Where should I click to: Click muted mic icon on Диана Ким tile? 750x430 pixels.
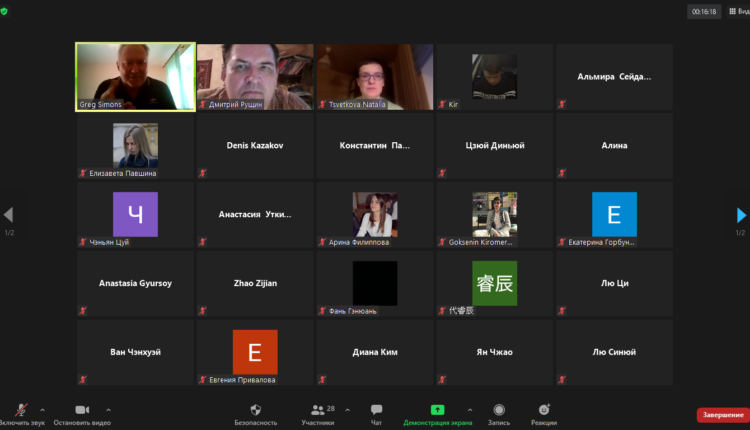tap(323, 380)
